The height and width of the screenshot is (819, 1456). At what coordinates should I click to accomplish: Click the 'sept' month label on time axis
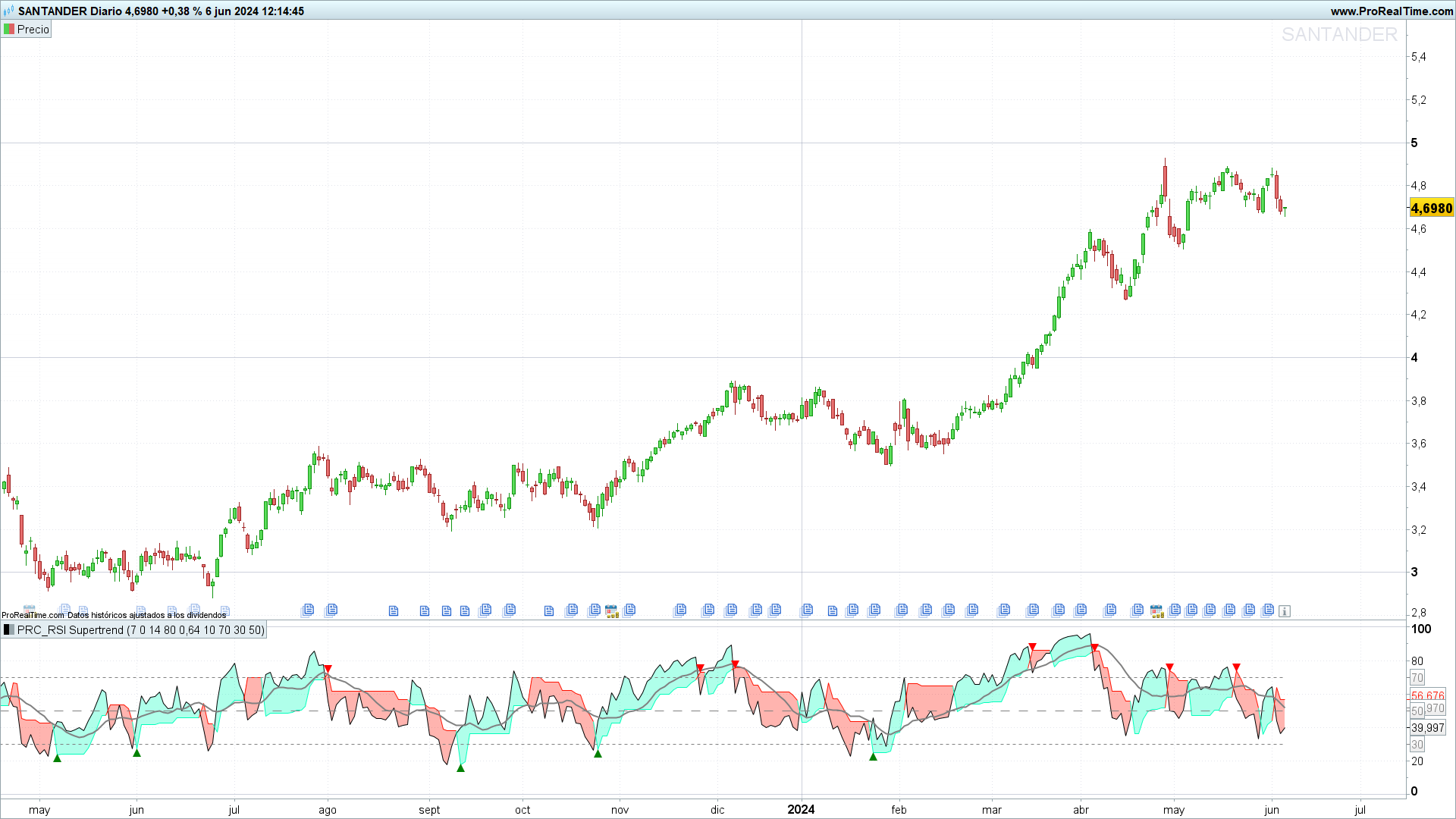tap(429, 810)
